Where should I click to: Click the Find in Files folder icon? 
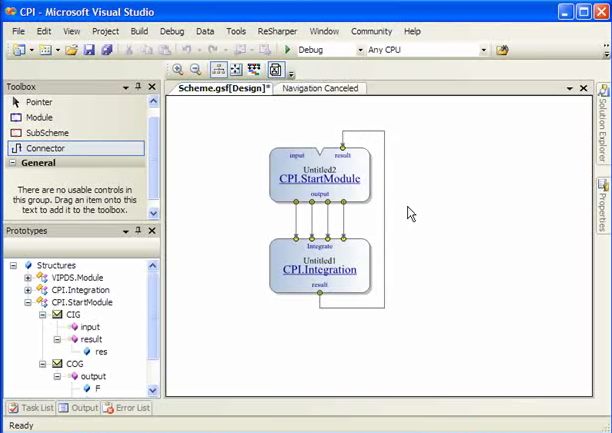point(502,50)
